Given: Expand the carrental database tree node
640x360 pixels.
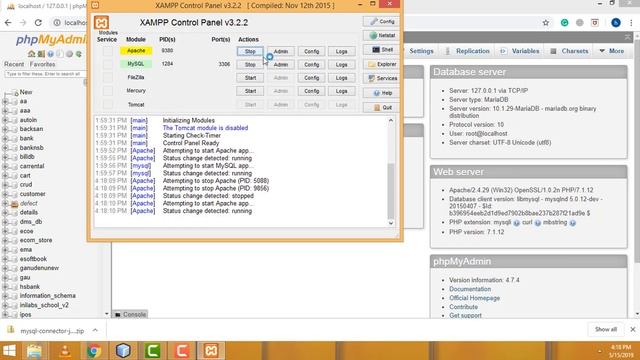Looking at the screenshot, I should point(5,166).
